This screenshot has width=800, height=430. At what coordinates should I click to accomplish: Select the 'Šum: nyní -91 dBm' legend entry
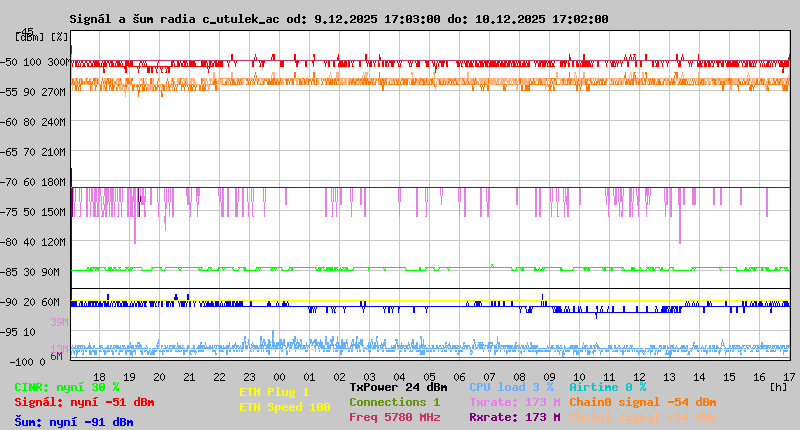74,422
